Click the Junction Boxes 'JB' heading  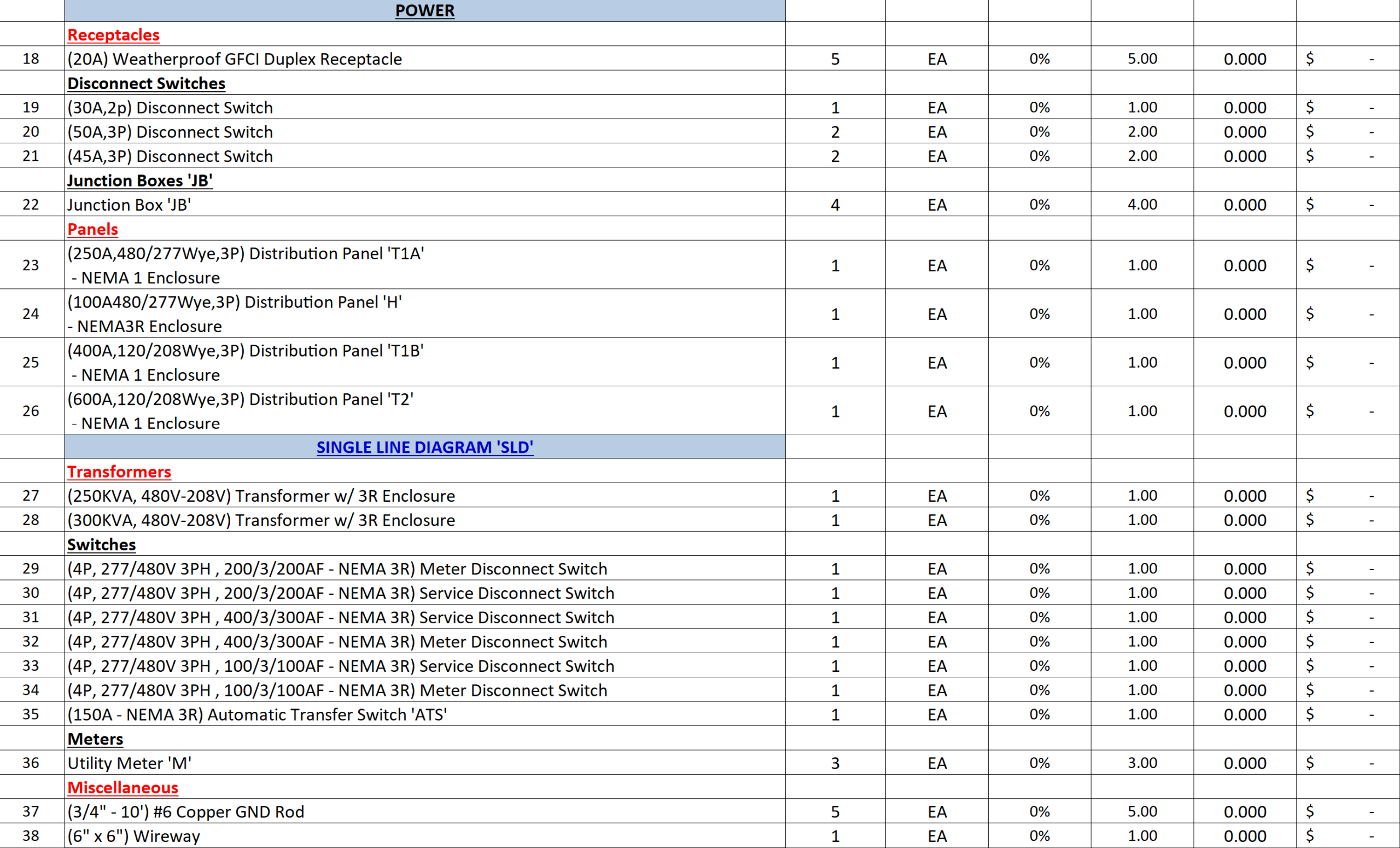[x=140, y=180]
